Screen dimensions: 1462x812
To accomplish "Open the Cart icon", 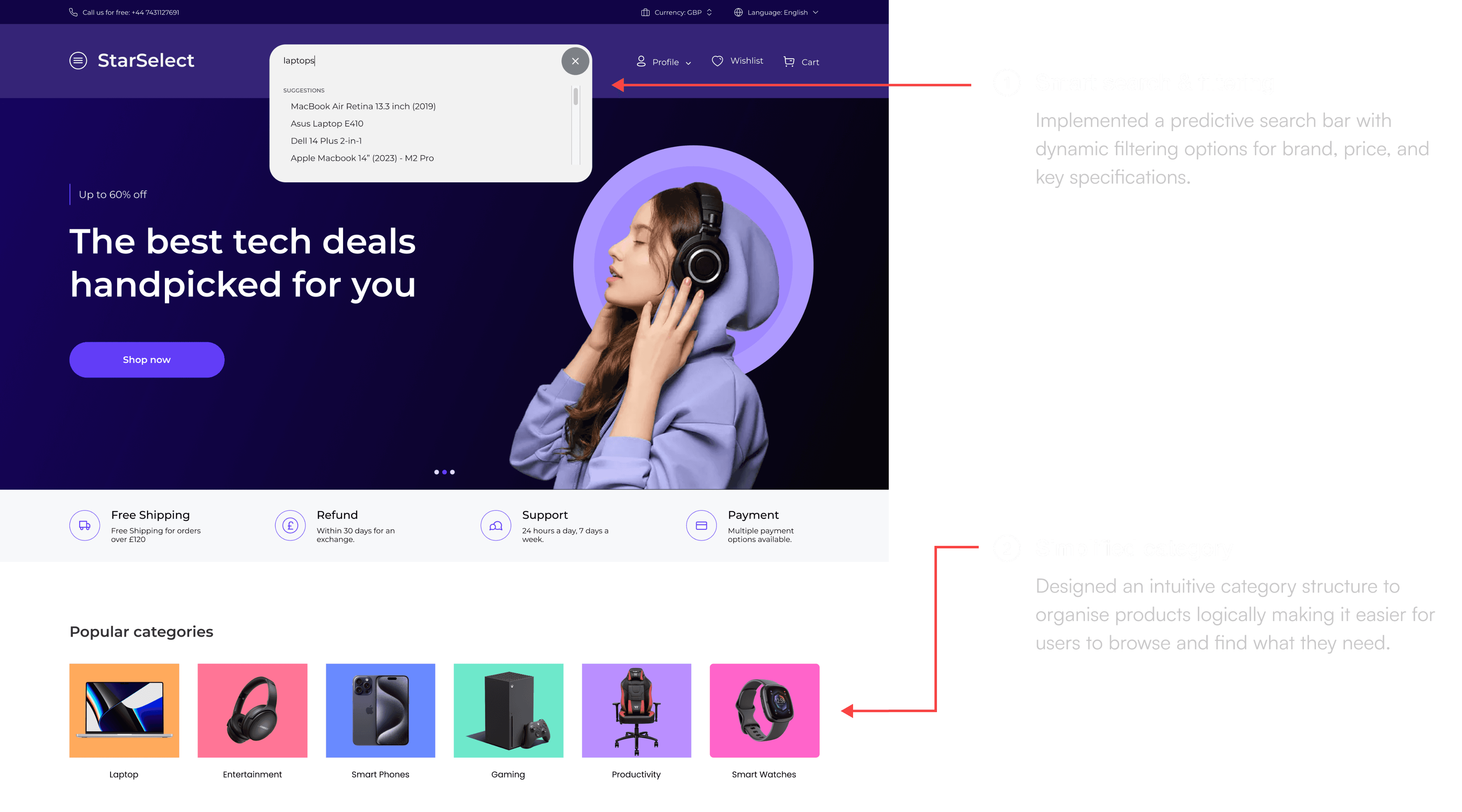I will coord(789,61).
